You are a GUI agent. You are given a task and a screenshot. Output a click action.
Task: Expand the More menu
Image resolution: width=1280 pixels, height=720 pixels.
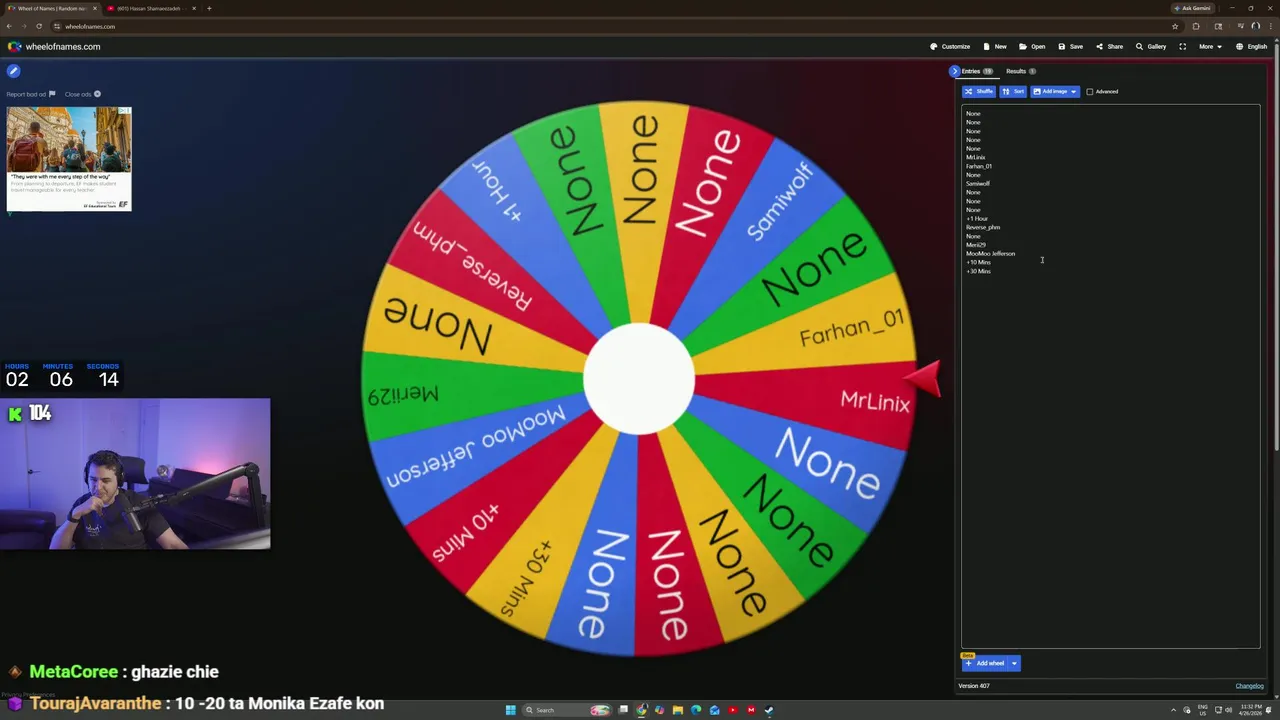(1209, 46)
